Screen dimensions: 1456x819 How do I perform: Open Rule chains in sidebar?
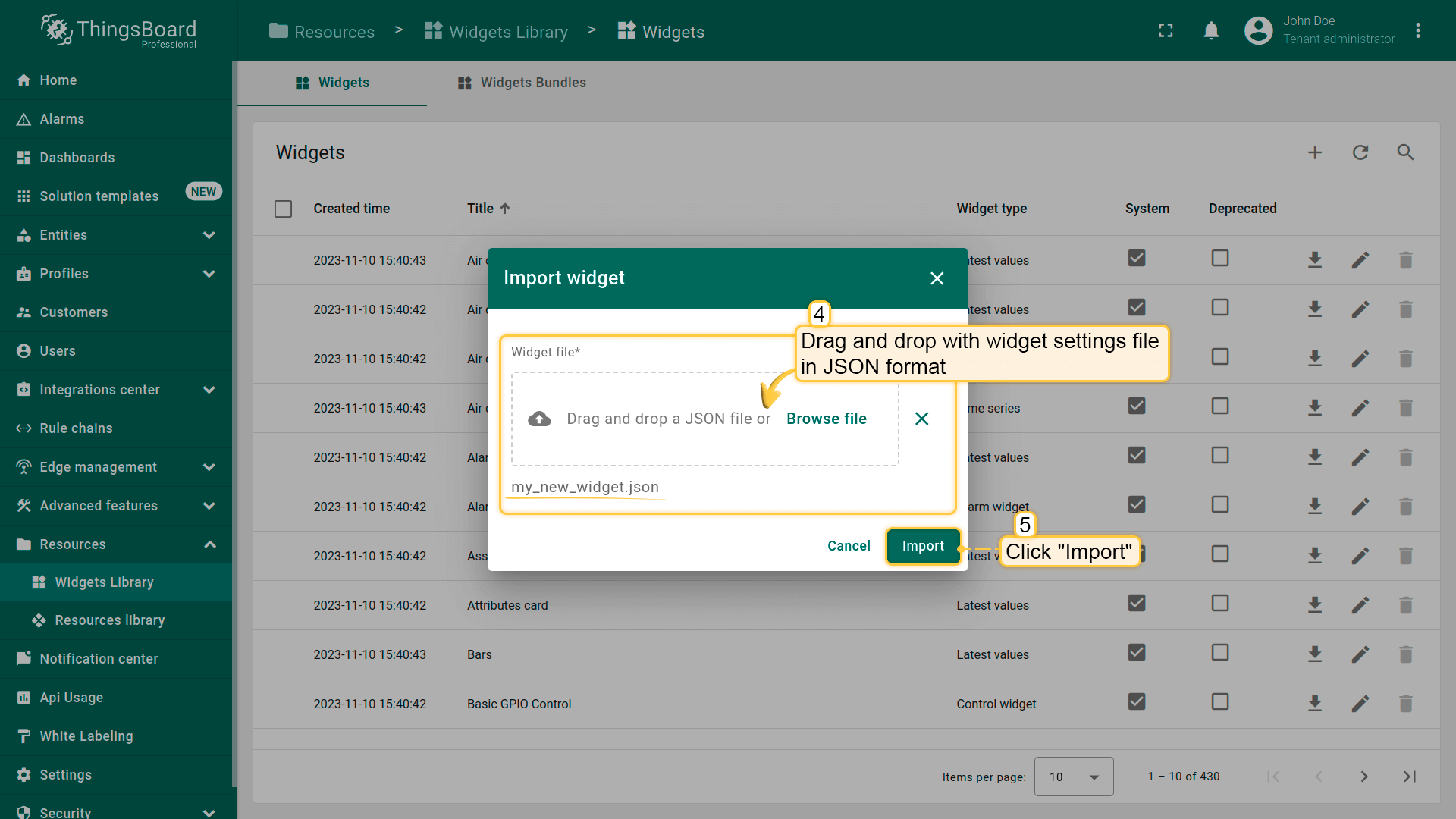pyautogui.click(x=116, y=428)
